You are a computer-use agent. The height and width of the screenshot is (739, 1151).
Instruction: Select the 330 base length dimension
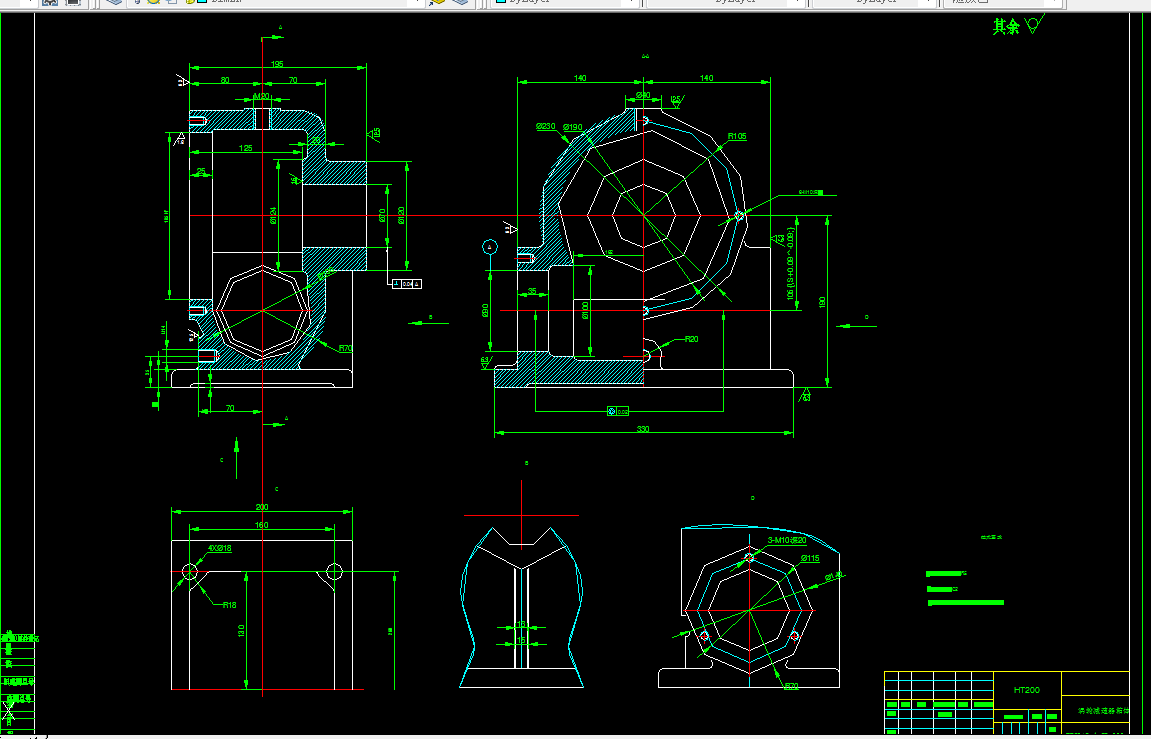coord(643,429)
